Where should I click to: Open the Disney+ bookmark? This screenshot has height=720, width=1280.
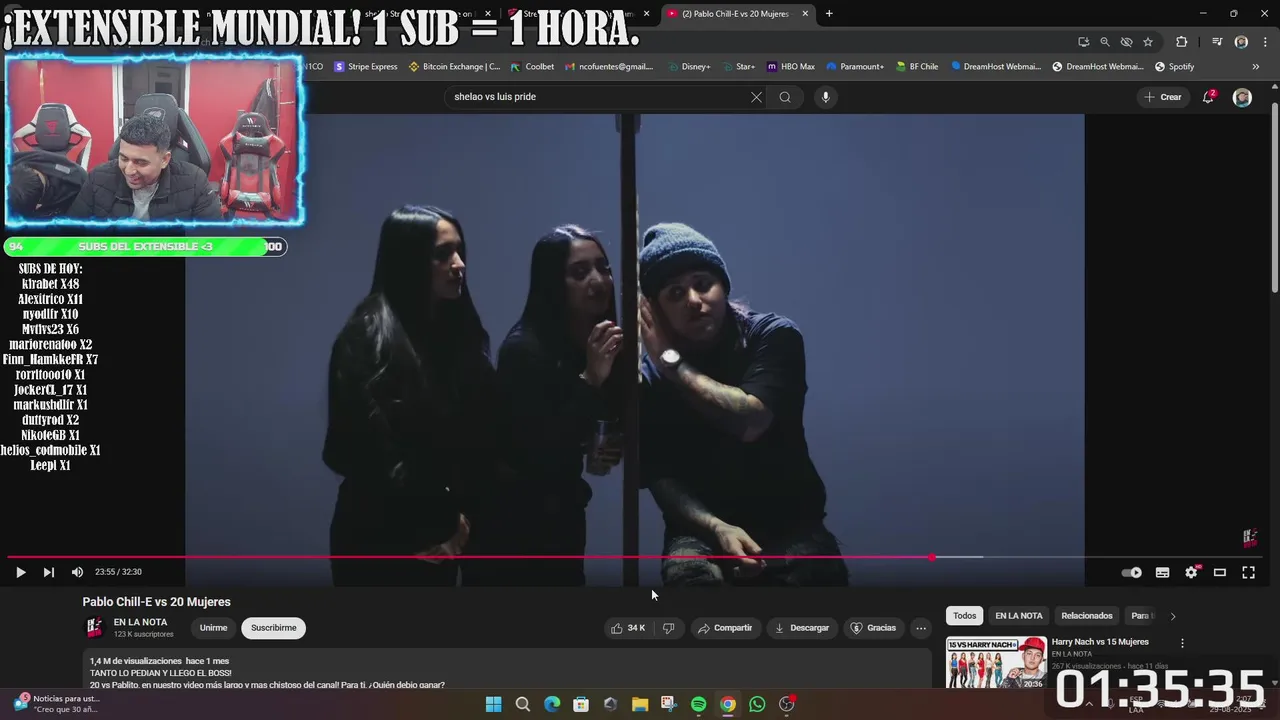688,67
